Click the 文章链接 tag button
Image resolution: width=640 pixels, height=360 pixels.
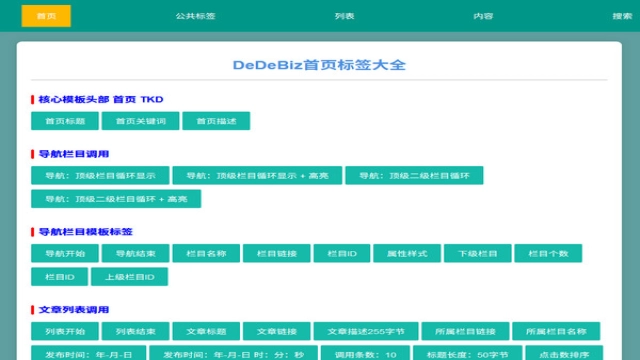click(x=277, y=331)
